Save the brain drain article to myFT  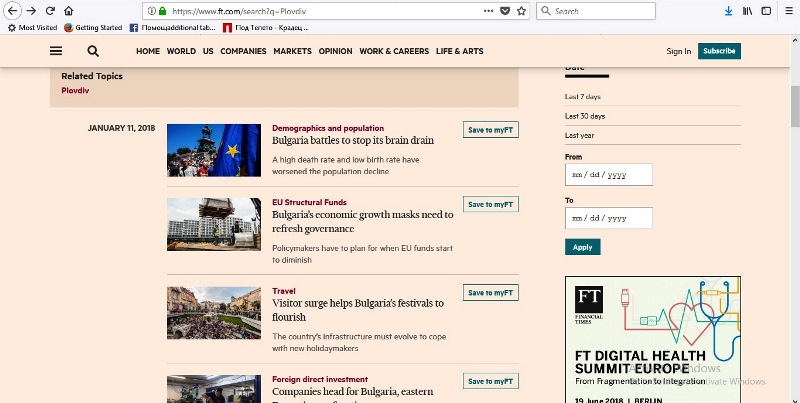click(490, 130)
